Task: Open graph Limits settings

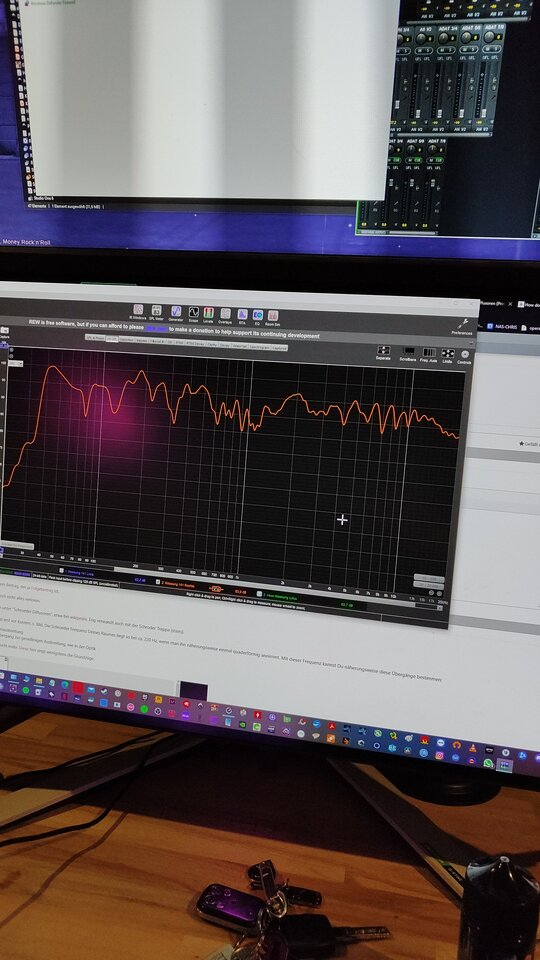Action: click(448, 356)
